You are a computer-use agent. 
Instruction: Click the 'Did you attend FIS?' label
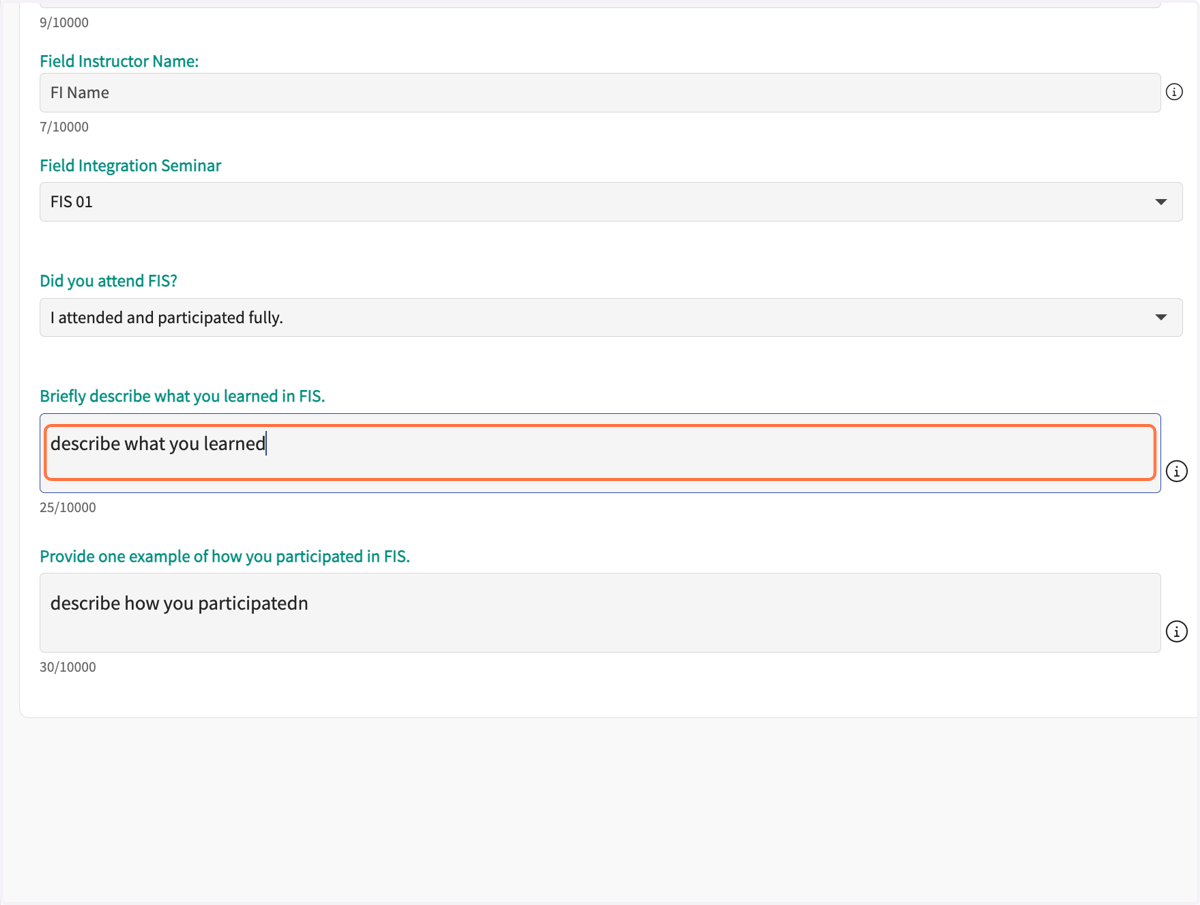108,281
